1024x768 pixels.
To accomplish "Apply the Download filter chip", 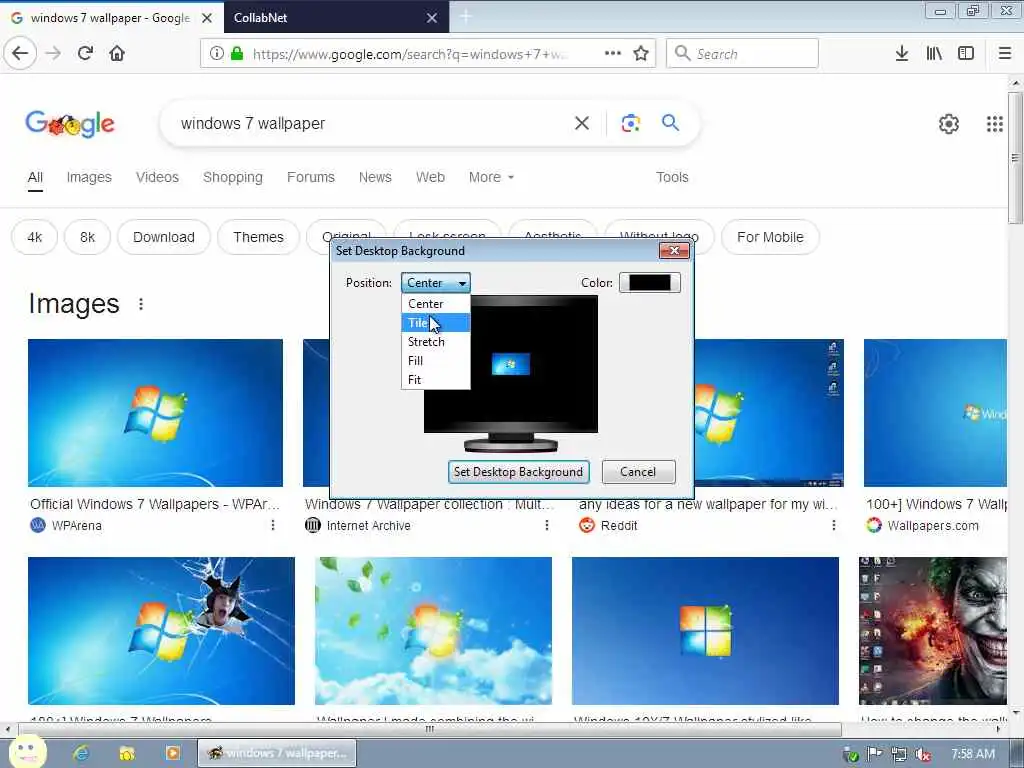I will point(164,237).
